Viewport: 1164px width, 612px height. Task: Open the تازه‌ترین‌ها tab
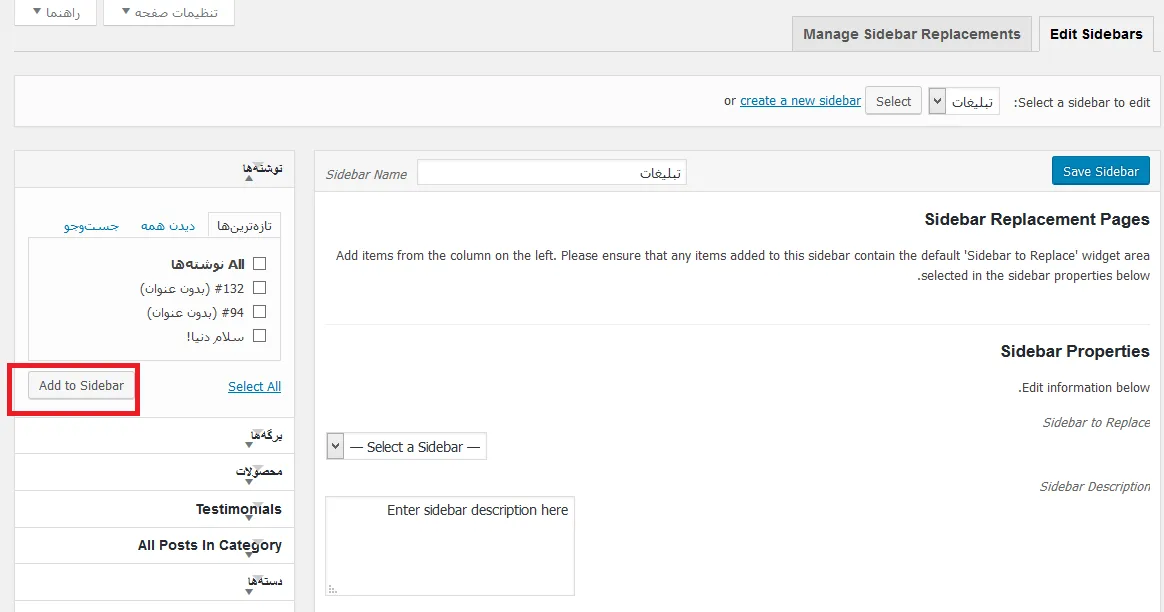(x=244, y=226)
